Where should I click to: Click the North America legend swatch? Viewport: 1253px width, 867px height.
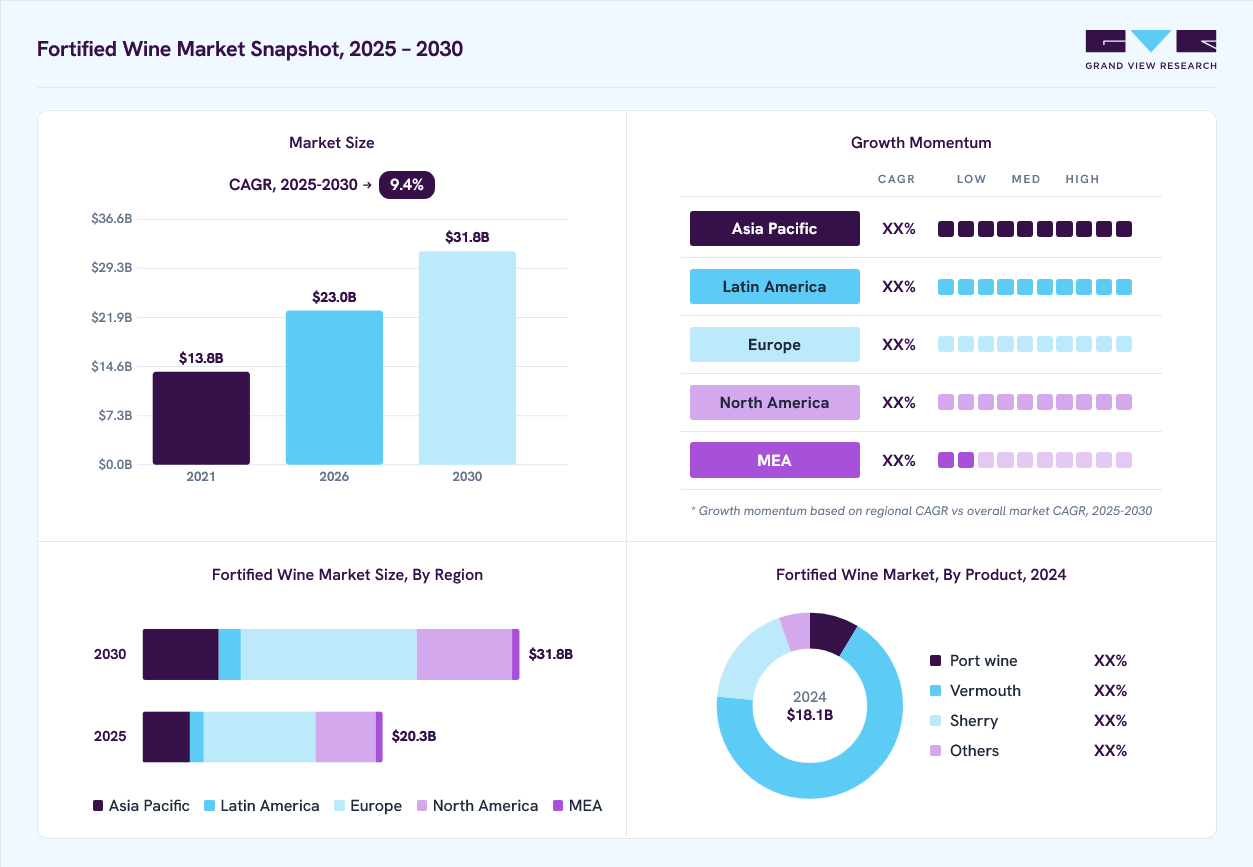[x=422, y=805]
